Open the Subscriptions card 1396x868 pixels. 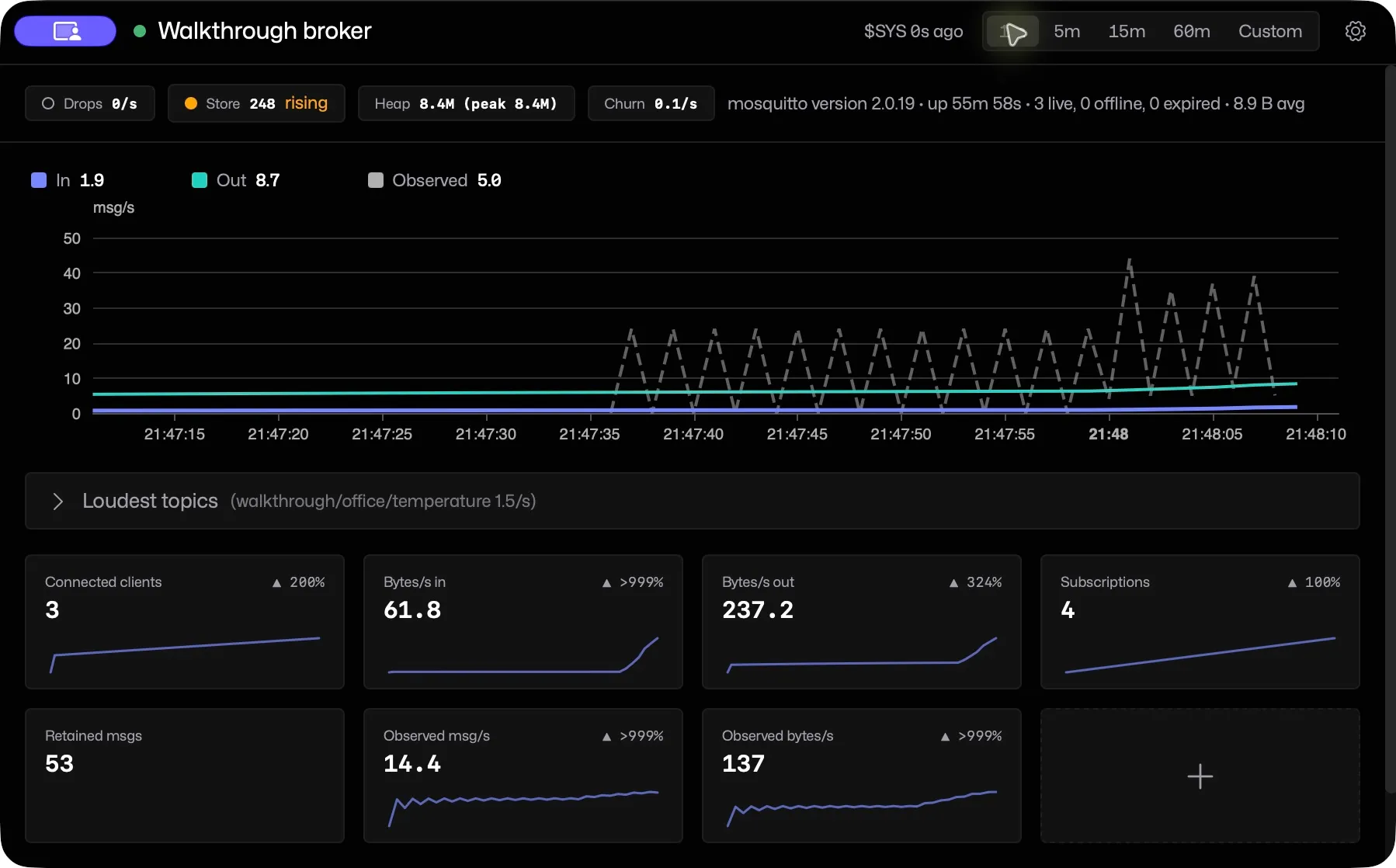click(x=1200, y=622)
